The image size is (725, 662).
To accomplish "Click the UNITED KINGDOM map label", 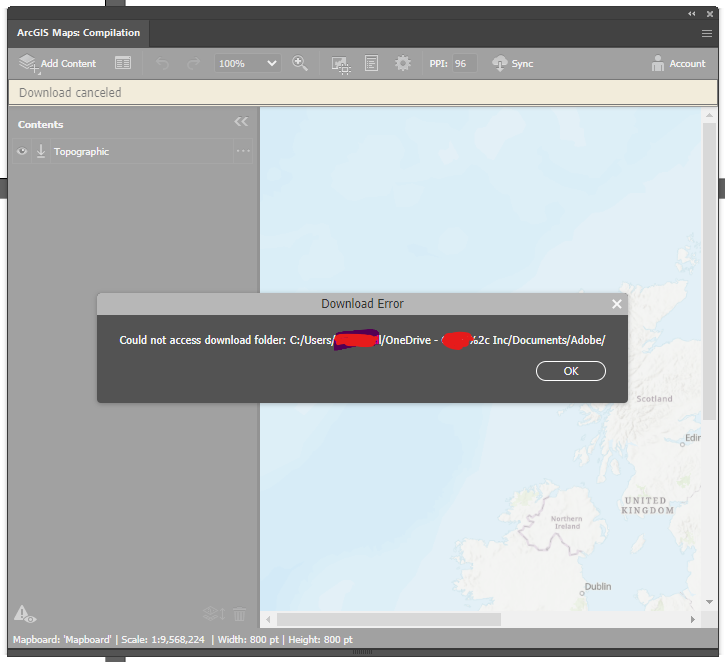I will (647, 505).
